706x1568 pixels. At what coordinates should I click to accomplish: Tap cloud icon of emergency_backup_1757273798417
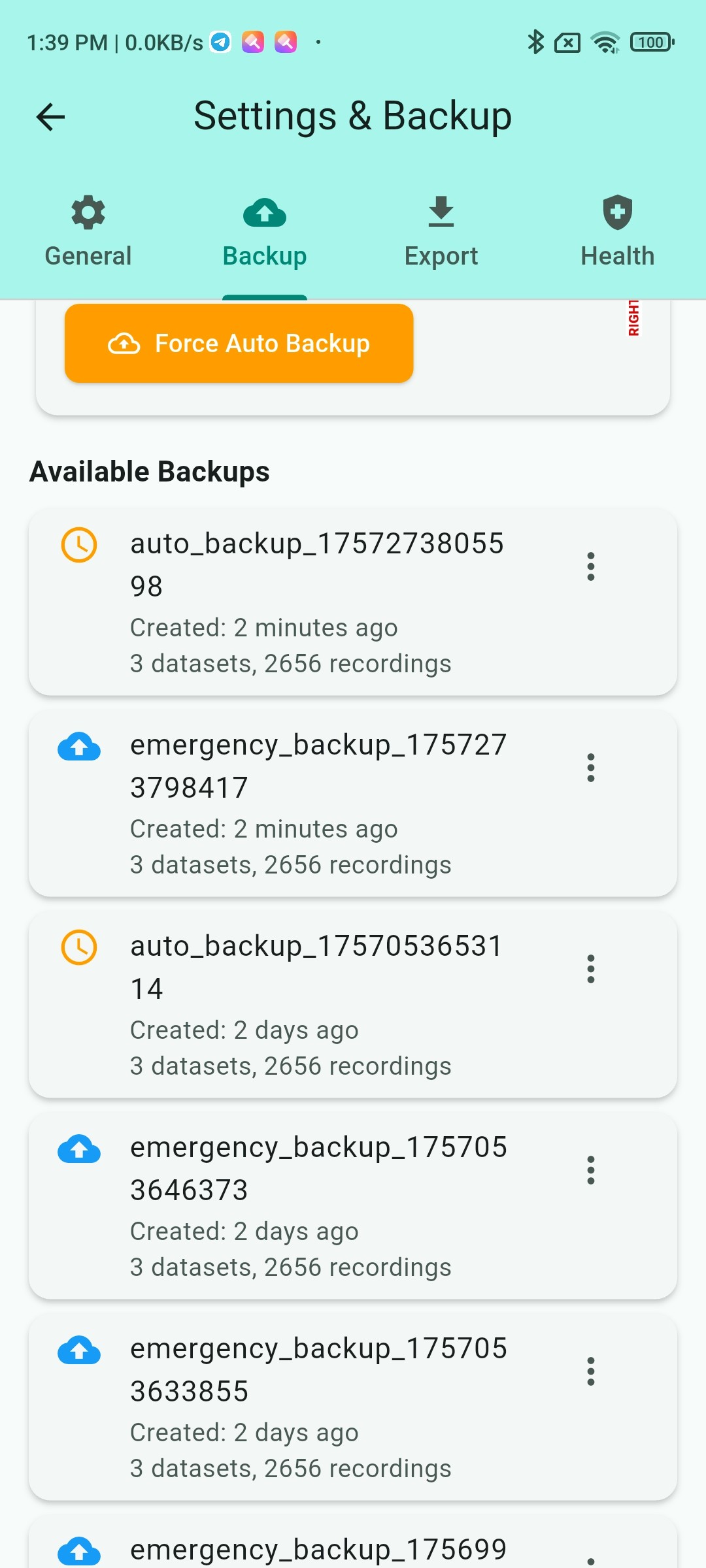coord(79,746)
